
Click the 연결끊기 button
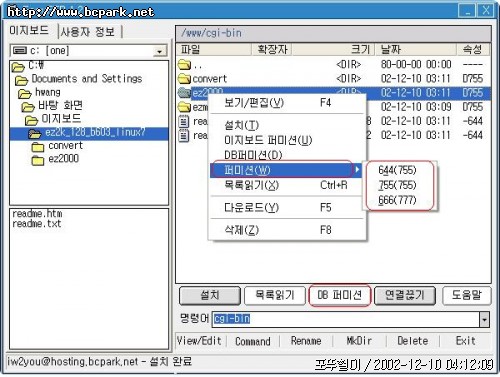click(405, 295)
